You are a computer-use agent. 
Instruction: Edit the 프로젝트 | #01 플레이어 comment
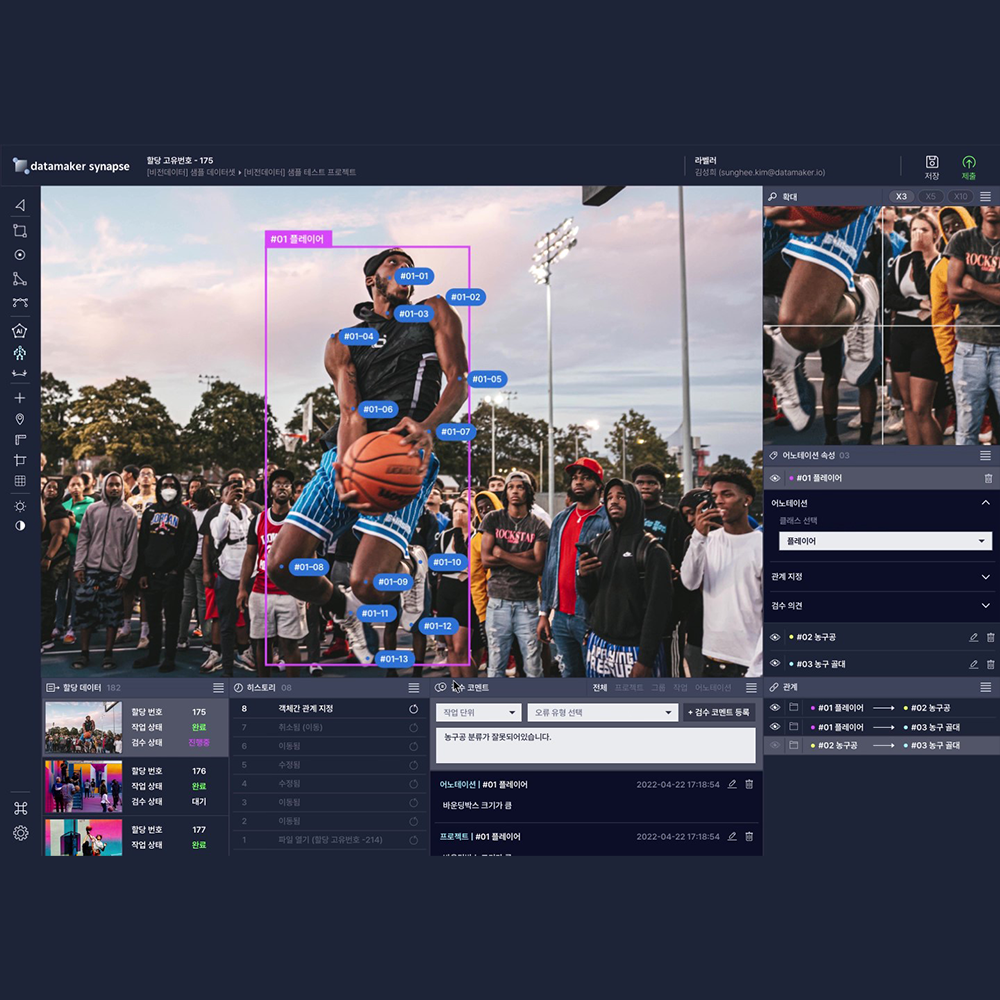point(732,836)
